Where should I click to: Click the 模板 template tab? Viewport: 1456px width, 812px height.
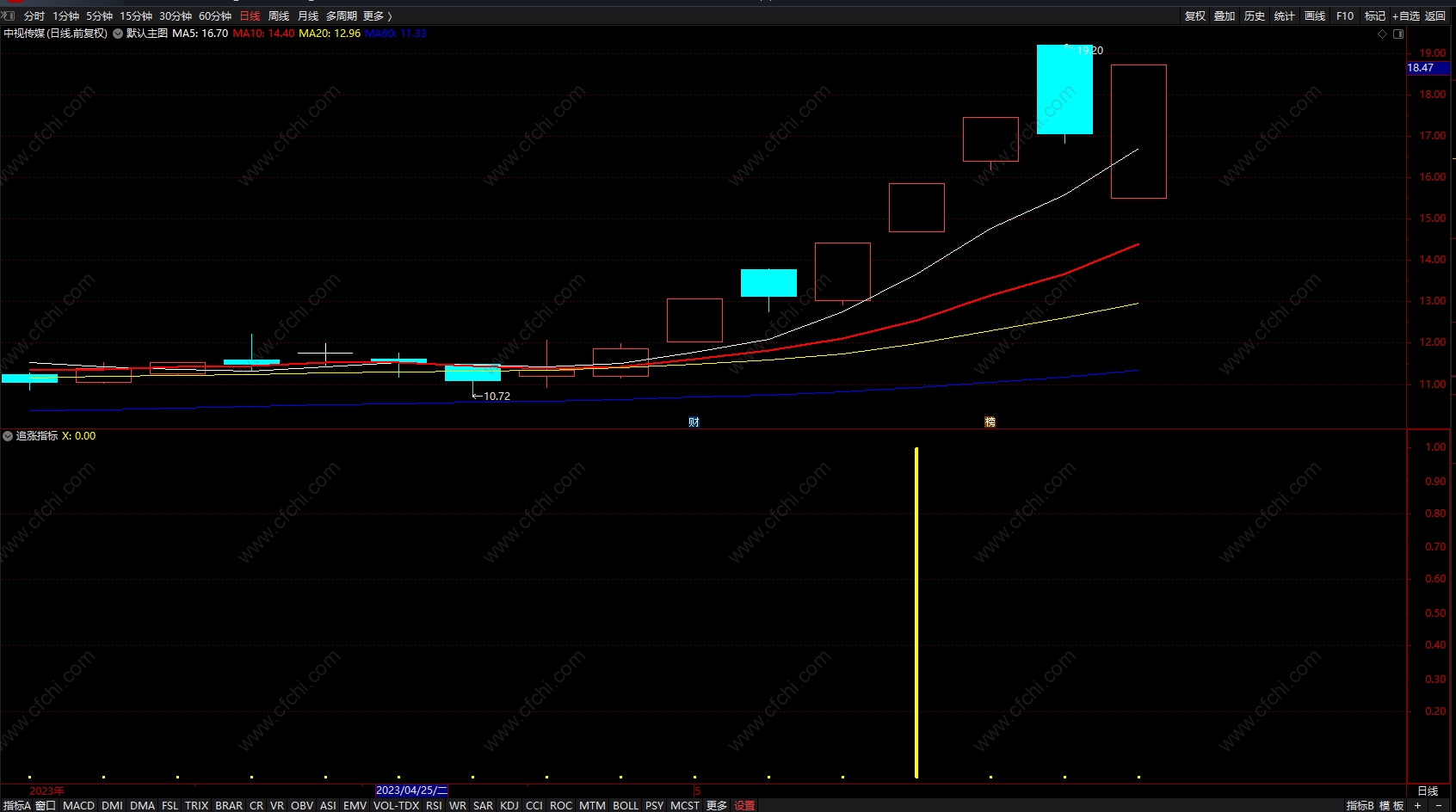tap(1391, 805)
